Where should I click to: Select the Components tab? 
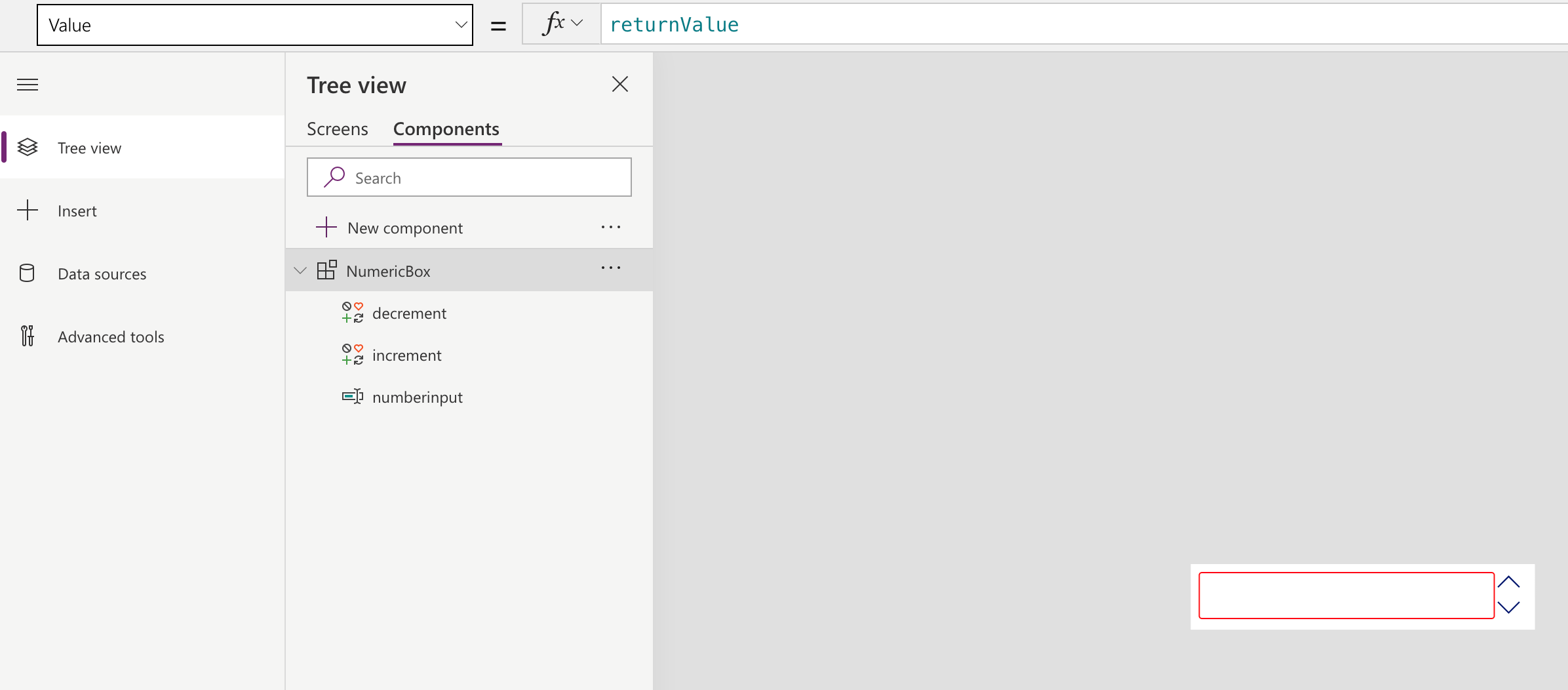[446, 129]
